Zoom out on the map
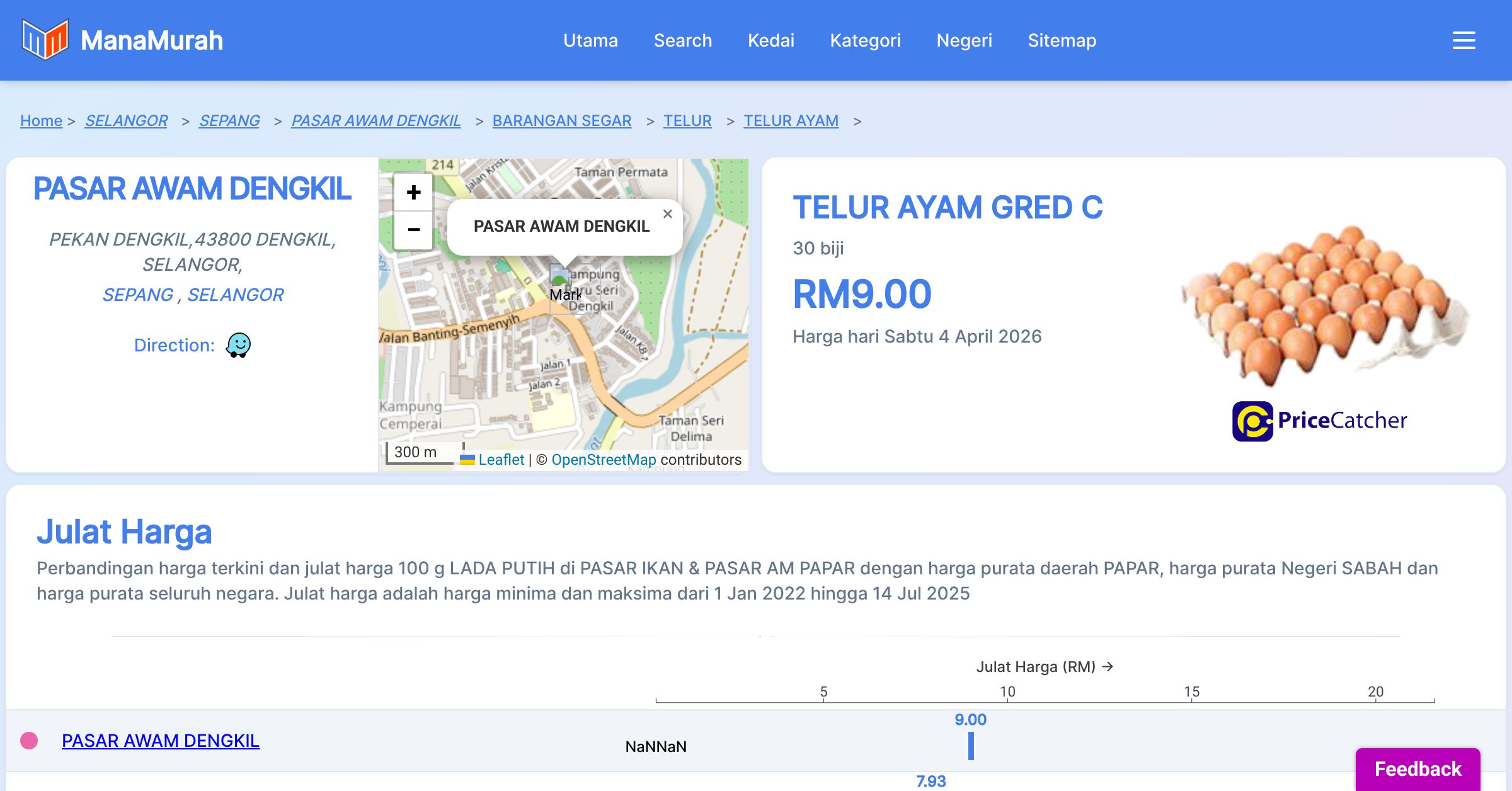 coord(413,230)
